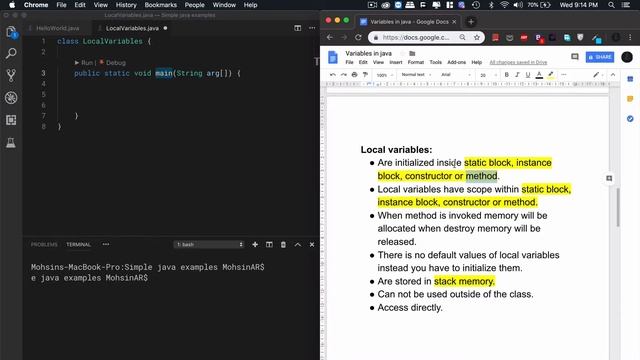The image size is (640, 360).
Task: Open the Docs Insert menu
Action: [x=396, y=62]
